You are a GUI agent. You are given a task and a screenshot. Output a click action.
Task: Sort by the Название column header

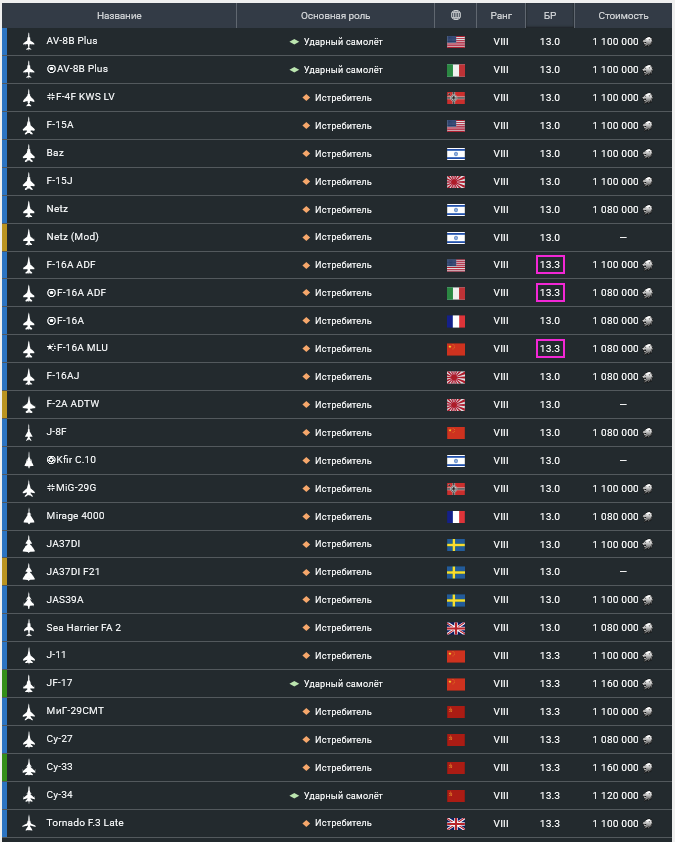pos(119,16)
